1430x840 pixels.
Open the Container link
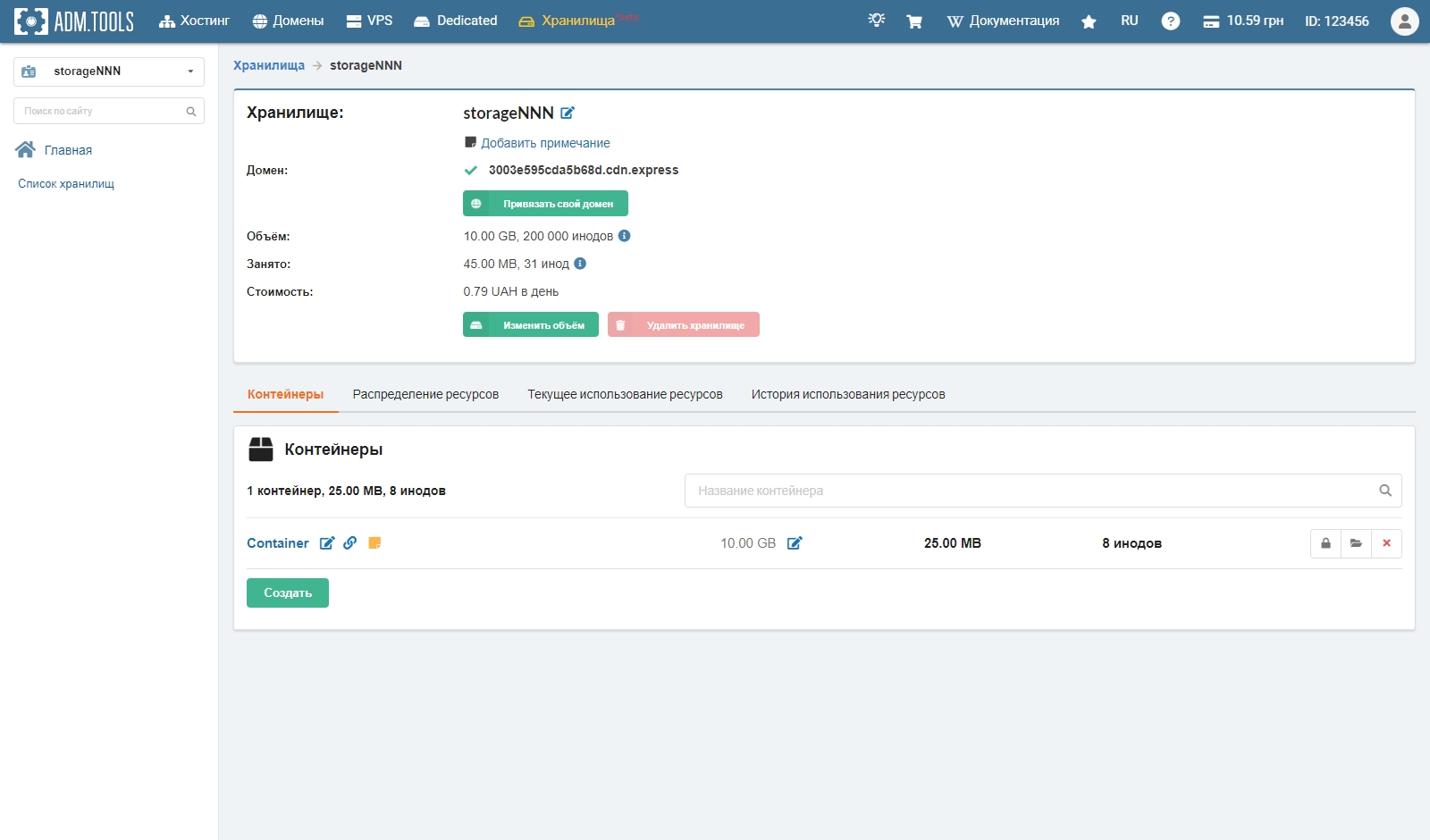pos(278,543)
